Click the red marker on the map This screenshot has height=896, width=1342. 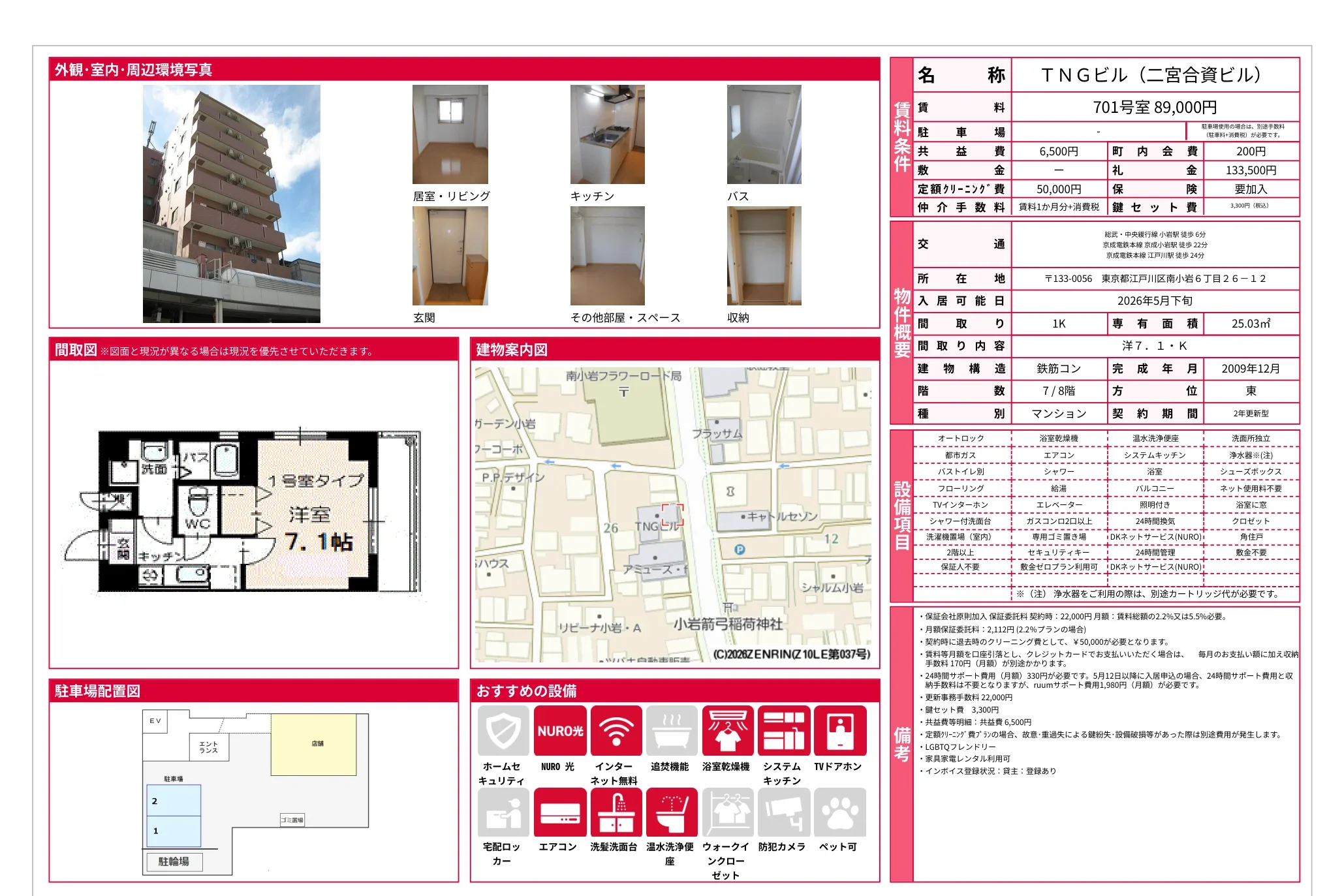pyautogui.click(x=672, y=515)
